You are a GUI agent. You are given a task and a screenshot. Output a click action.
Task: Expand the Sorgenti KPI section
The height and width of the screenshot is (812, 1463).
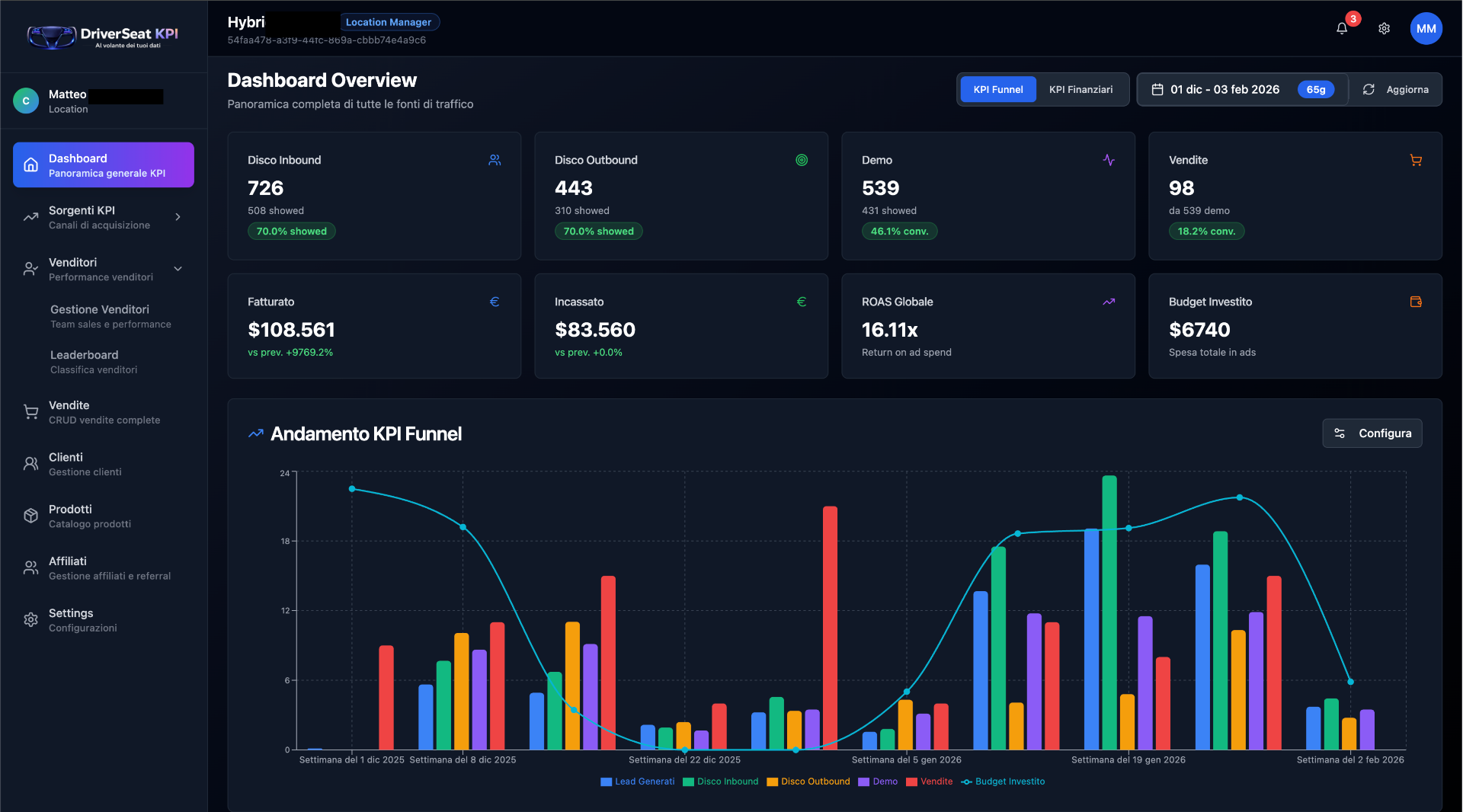(103, 217)
